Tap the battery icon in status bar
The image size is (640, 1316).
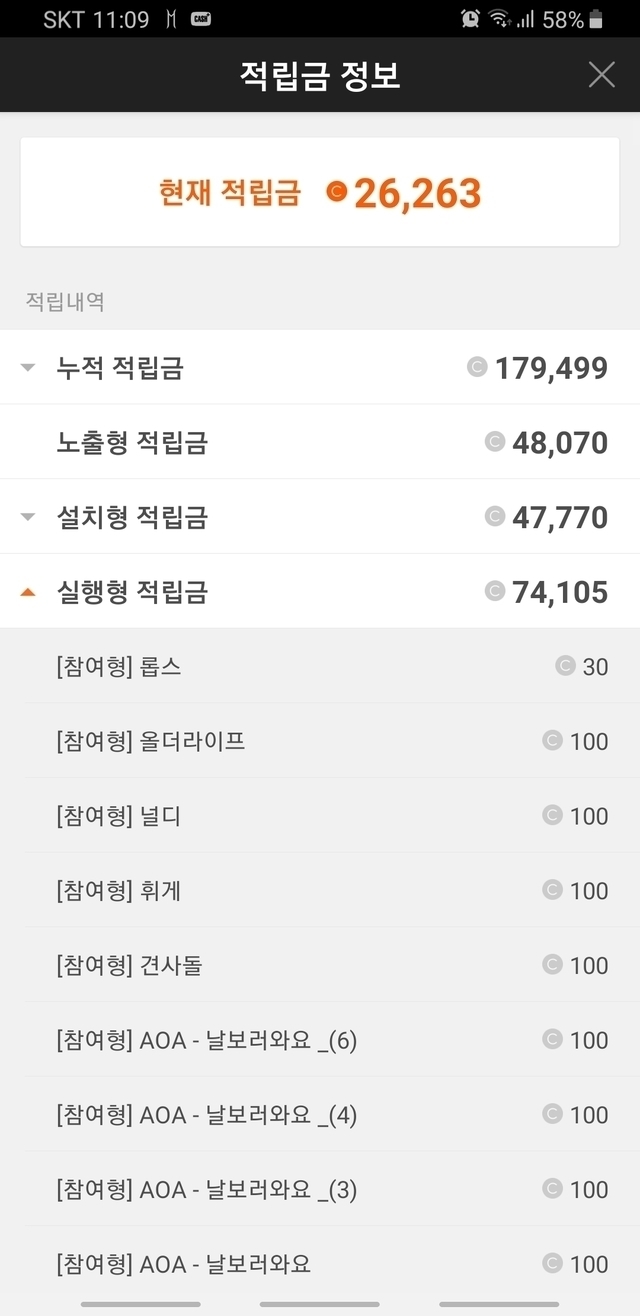(597, 19)
